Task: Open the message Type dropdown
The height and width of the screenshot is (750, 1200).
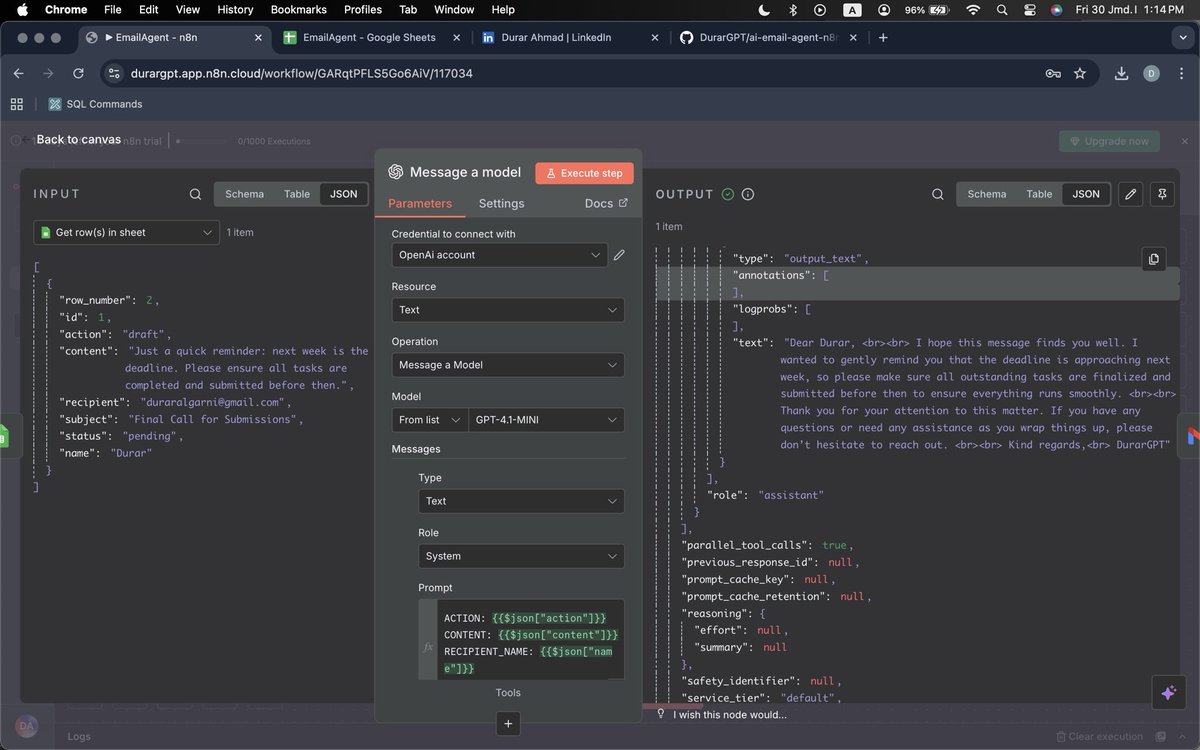Action: tap(521, 501)
